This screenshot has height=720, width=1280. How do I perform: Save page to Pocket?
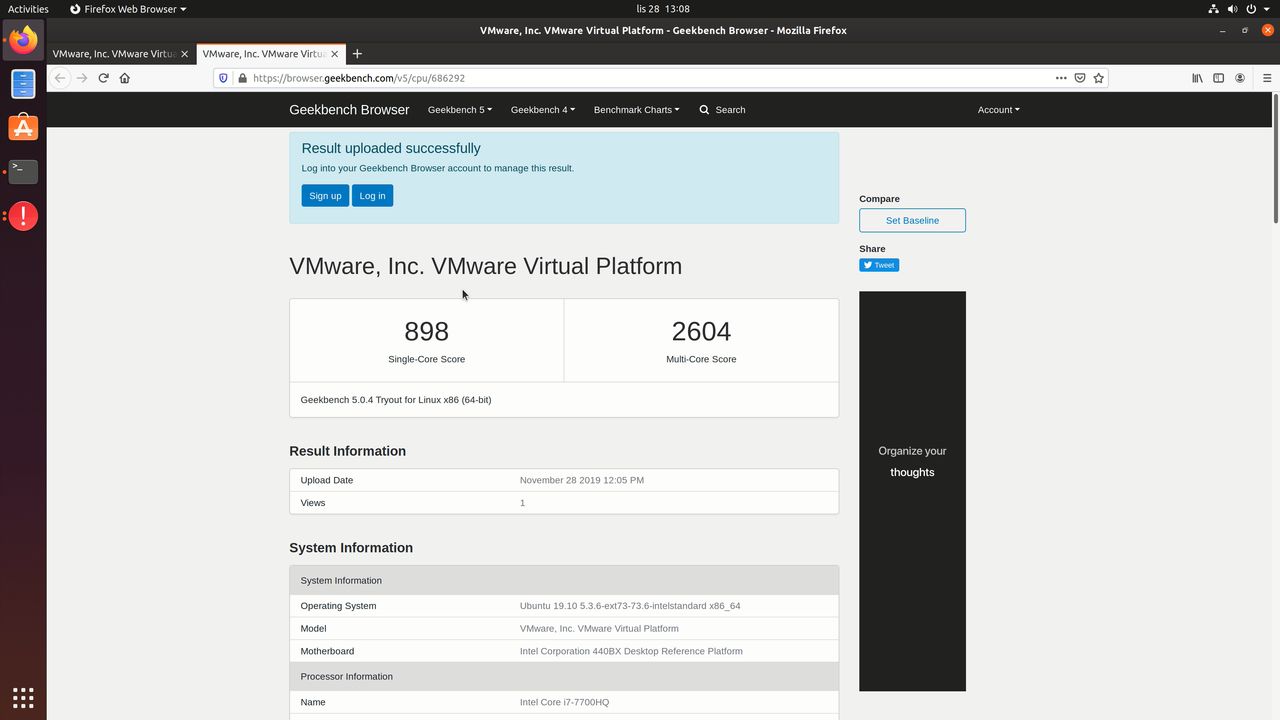1080,78
